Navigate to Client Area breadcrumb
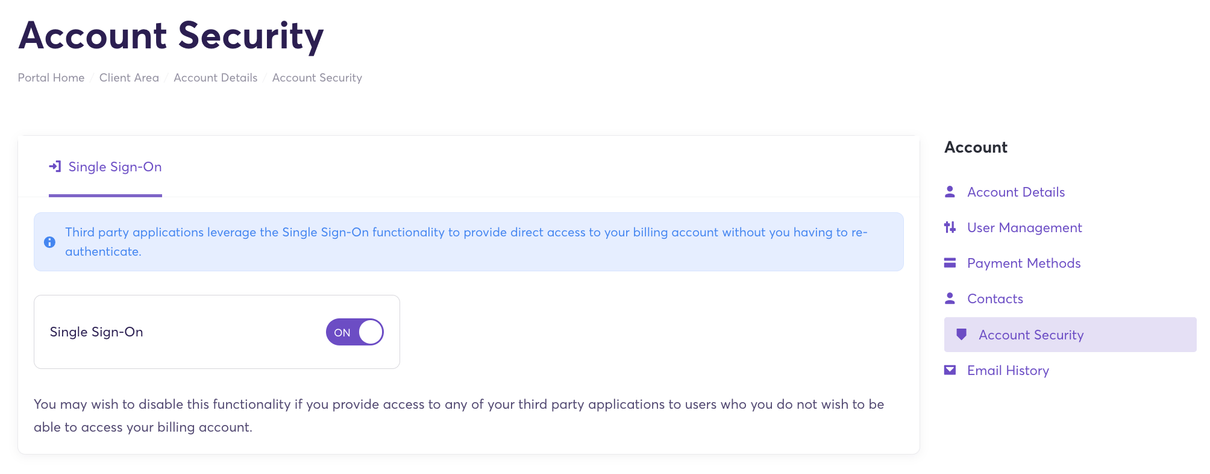Screen dimensions: 1210x474 tap(129, 78)
